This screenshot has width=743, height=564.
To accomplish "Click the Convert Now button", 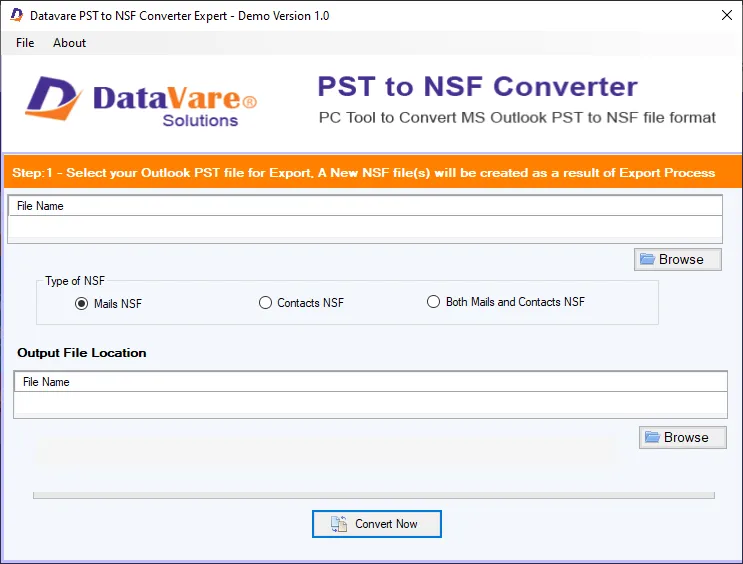I will point(377,524).
